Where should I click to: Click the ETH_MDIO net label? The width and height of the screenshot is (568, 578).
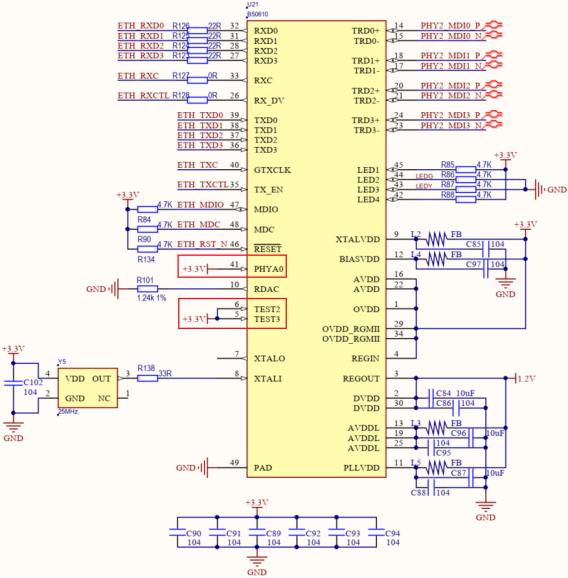click(x=201, y=205)
